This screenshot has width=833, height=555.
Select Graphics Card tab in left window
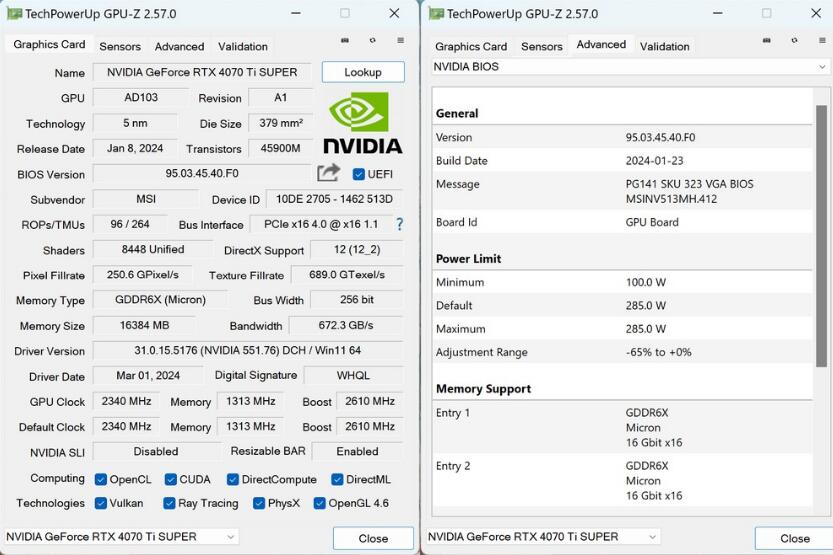(49, 45)
